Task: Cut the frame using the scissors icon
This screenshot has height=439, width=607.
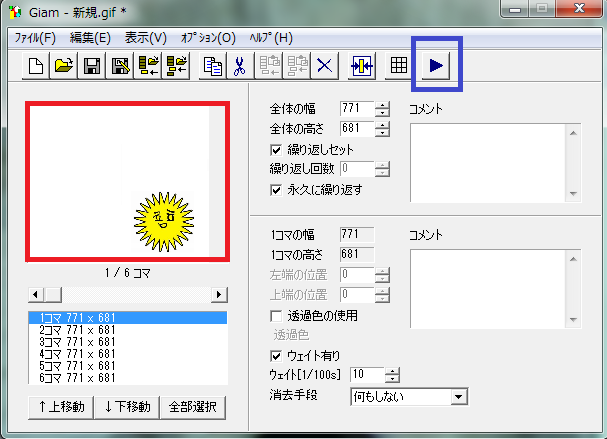Action: 240,65
